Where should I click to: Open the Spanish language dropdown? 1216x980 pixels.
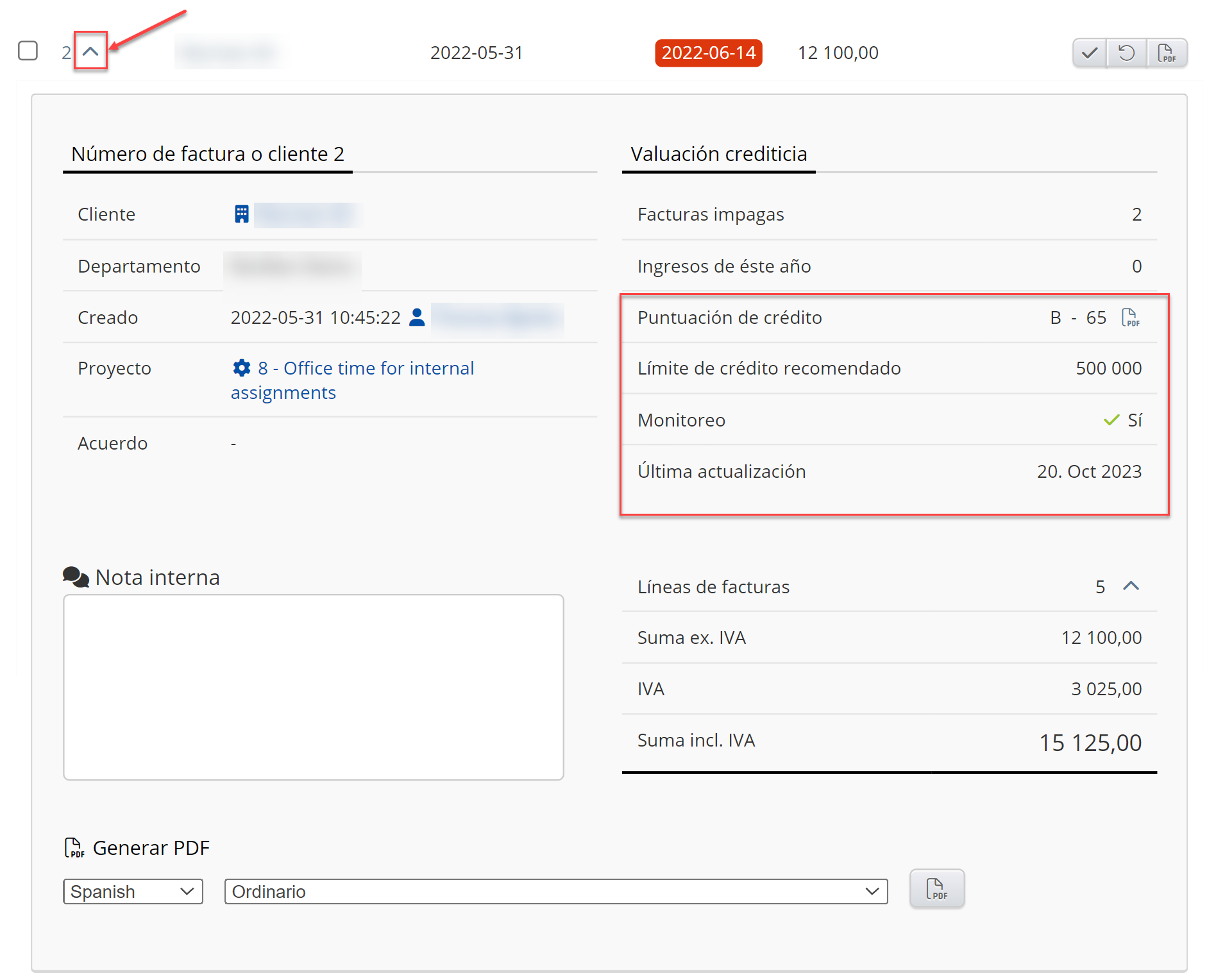click(133, 891)
